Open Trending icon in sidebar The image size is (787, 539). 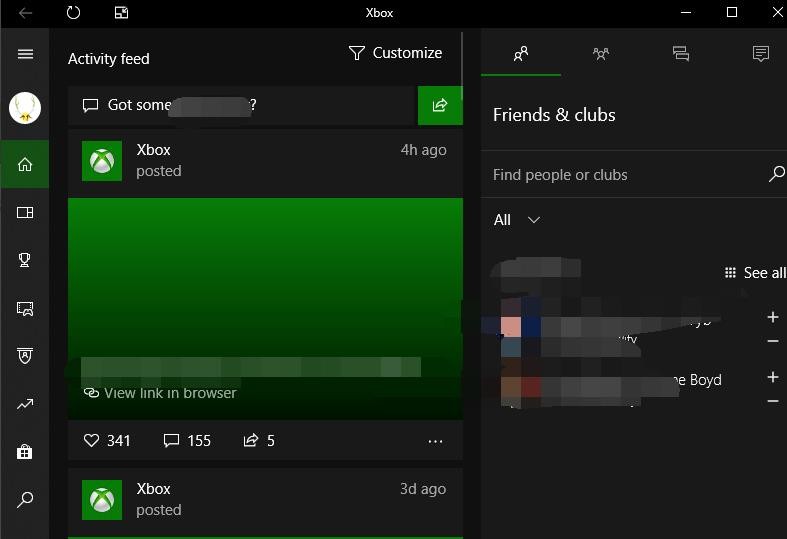click(25, 404)
